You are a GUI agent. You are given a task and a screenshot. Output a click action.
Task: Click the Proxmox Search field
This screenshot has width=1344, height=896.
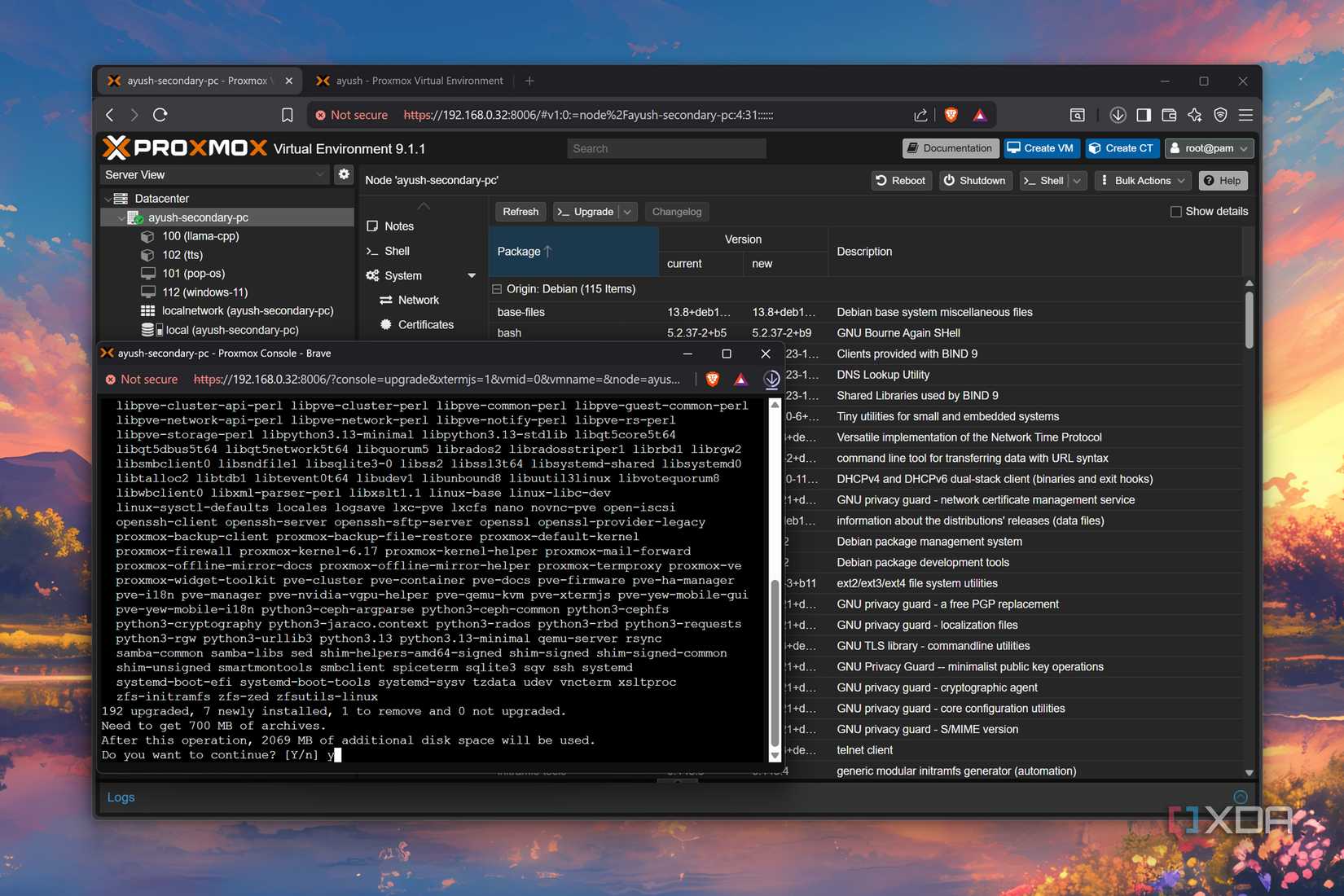[666, 148]
